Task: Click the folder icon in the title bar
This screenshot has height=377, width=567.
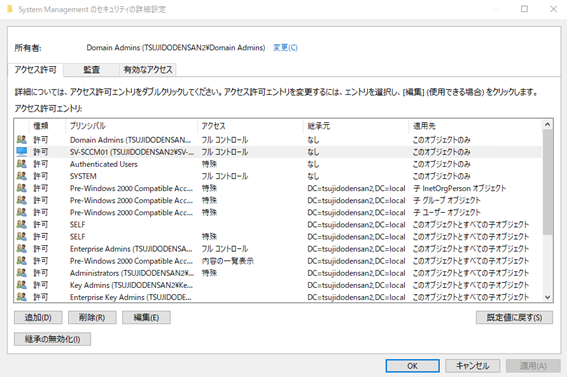Action: point(10,9)
